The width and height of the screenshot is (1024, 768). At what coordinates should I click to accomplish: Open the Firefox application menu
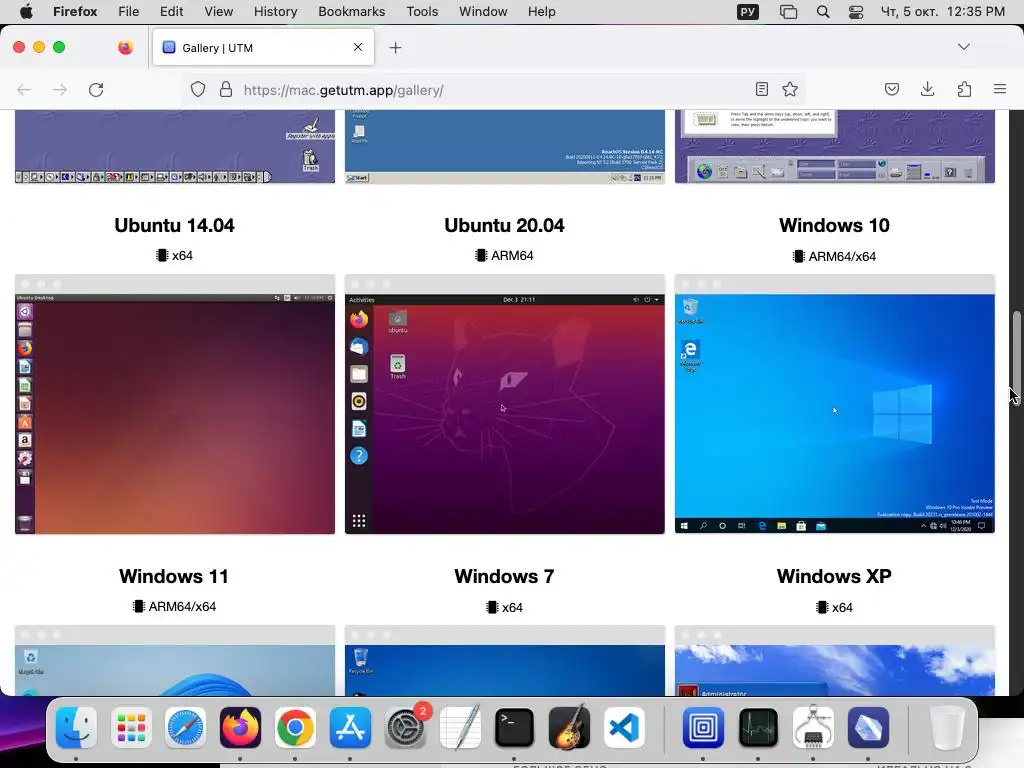[75, 11]
